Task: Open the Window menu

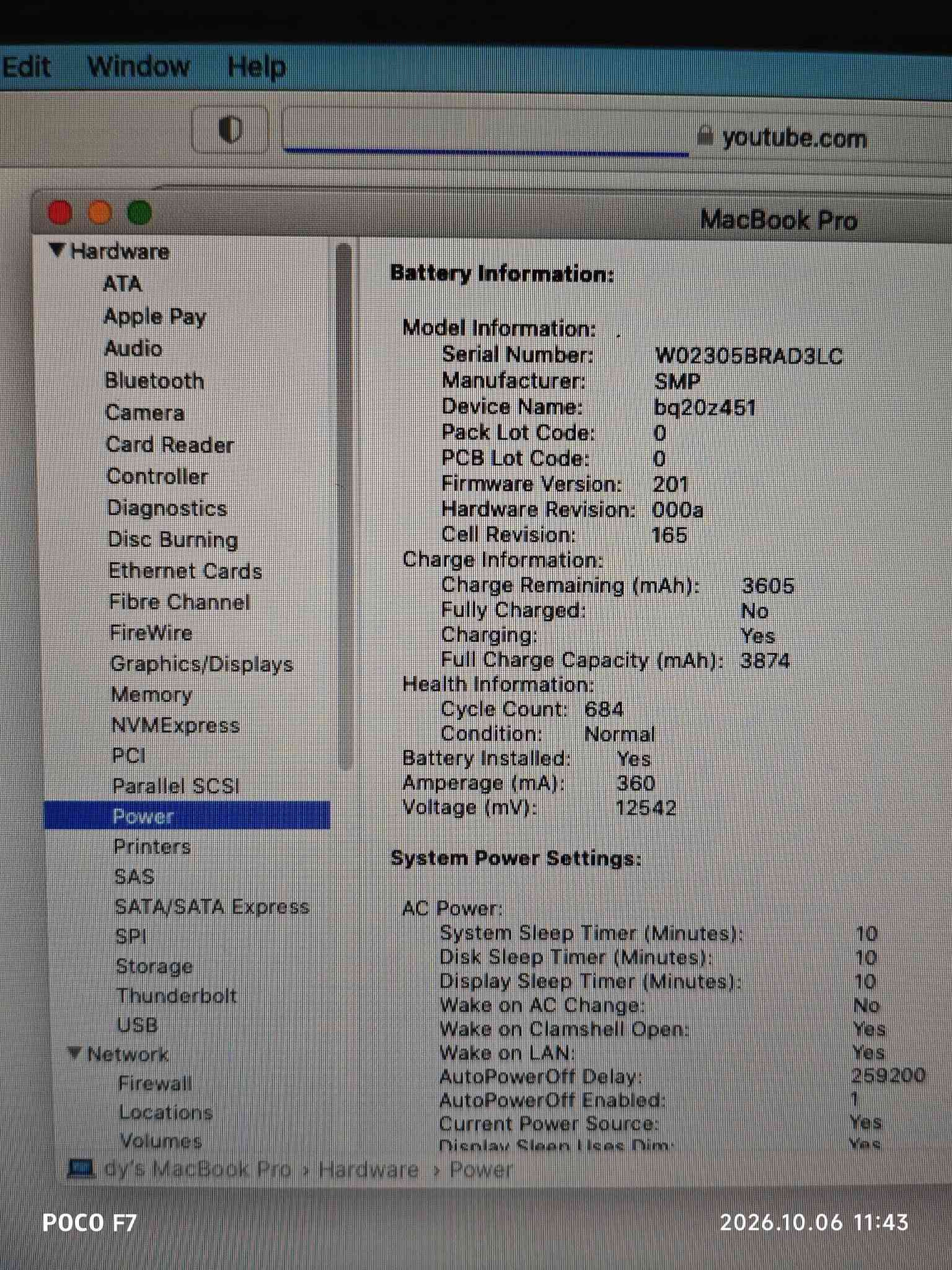Action: 139,66
